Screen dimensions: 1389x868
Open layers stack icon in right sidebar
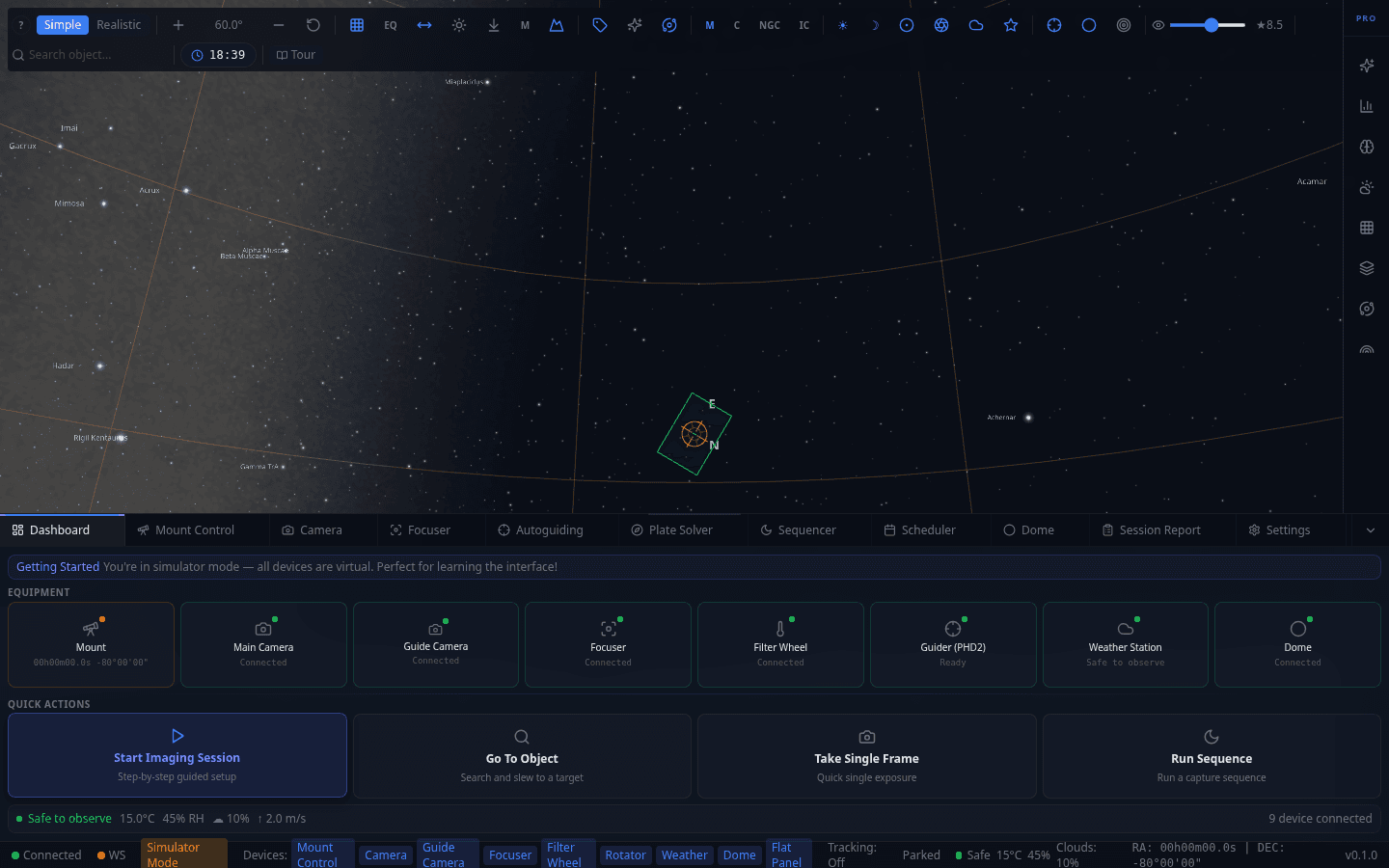pyautogui.click(x=1367, y=268)
